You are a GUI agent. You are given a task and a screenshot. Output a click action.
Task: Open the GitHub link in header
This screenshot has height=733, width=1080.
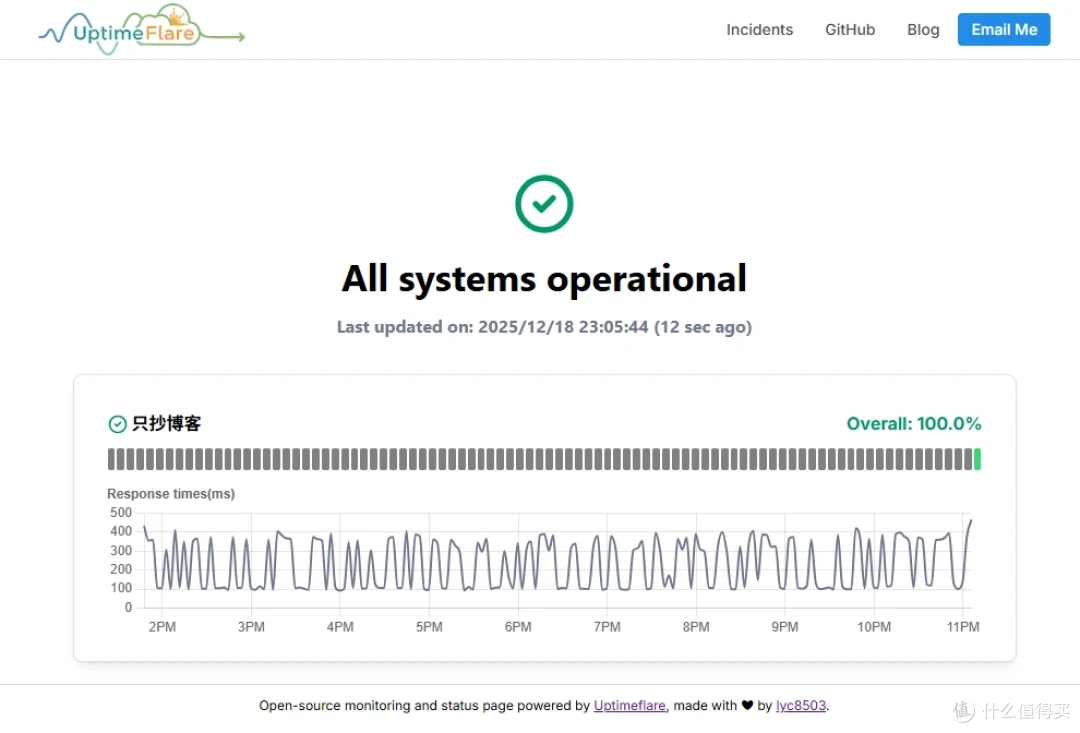click(x=850, y=30)
